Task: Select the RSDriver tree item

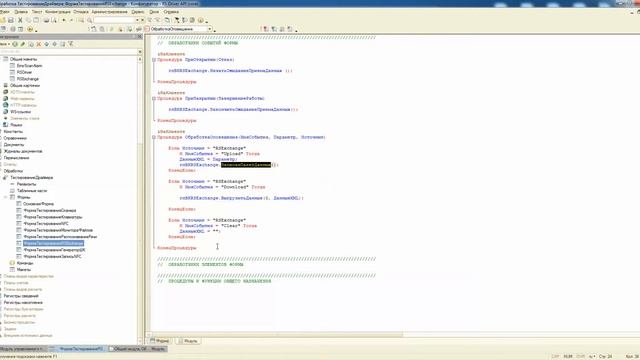Action: (x=24, y=72)
